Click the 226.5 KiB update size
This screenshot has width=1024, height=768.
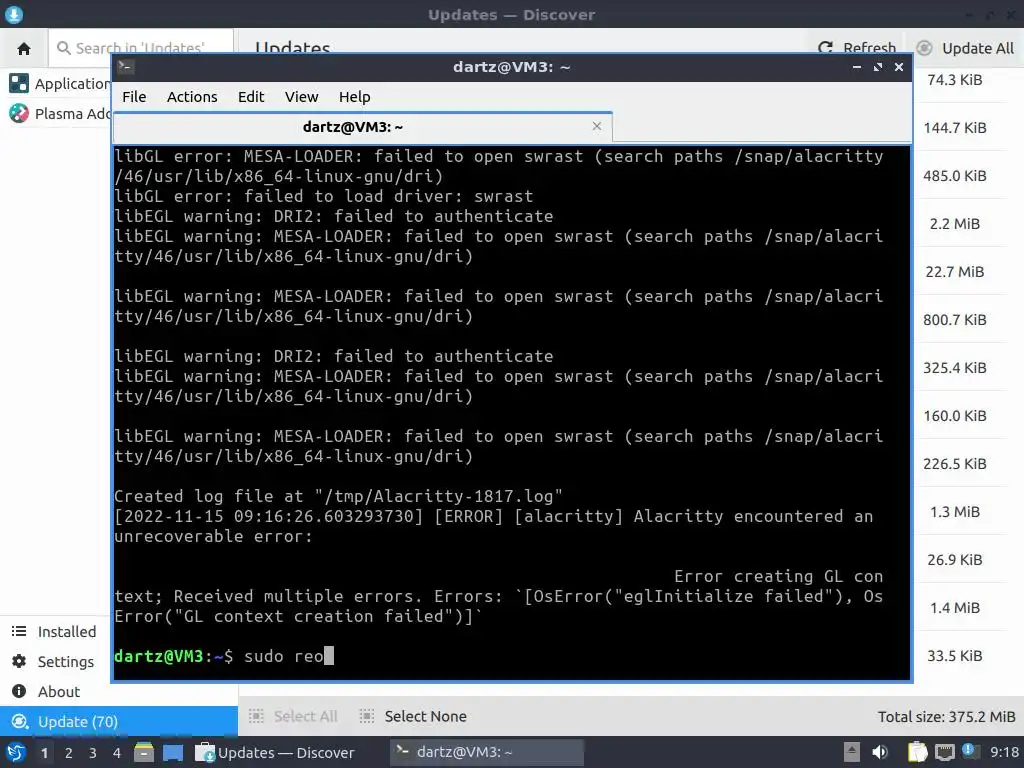(x=954, y=464)
